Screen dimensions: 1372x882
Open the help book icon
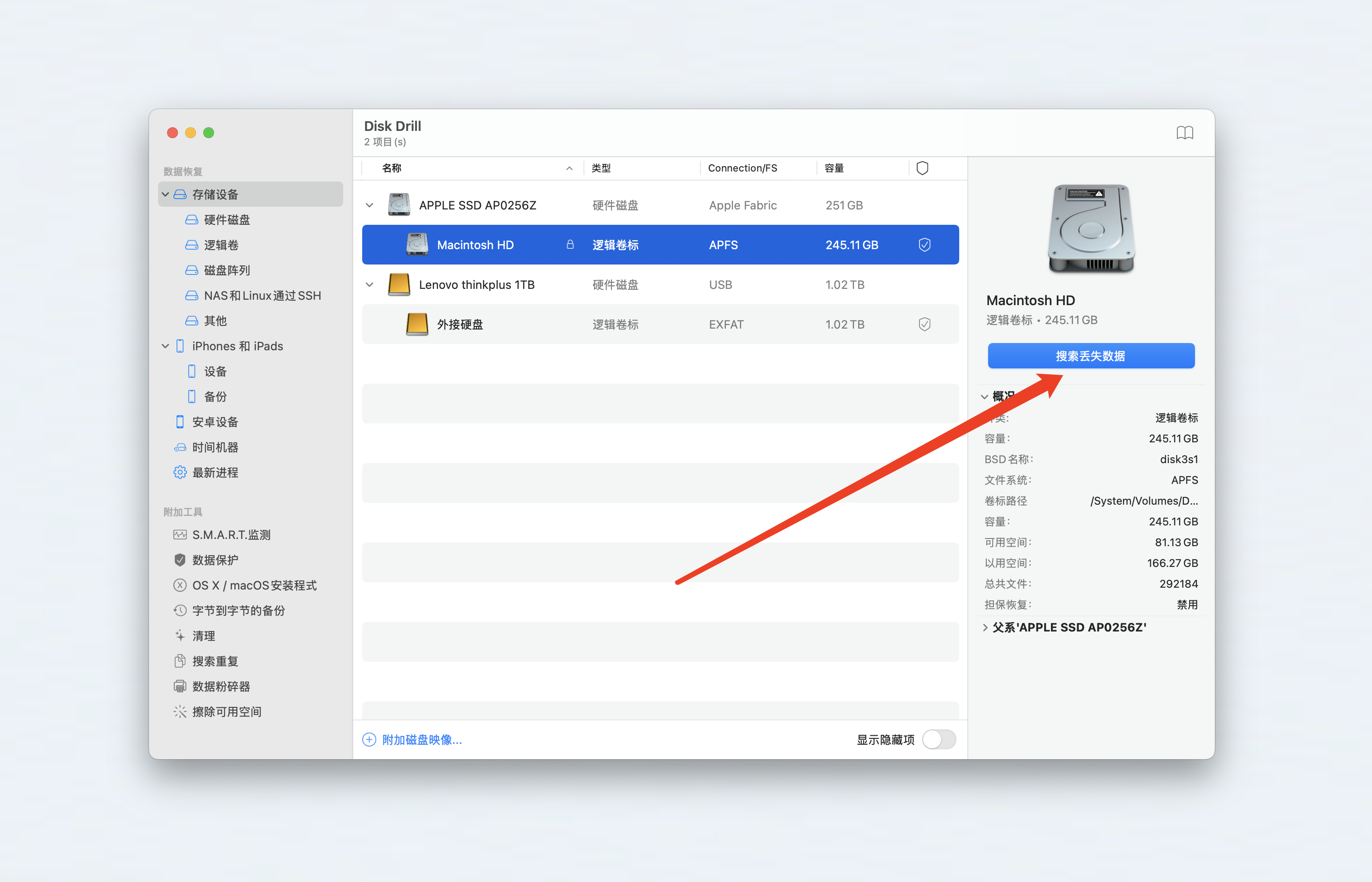1184,134
